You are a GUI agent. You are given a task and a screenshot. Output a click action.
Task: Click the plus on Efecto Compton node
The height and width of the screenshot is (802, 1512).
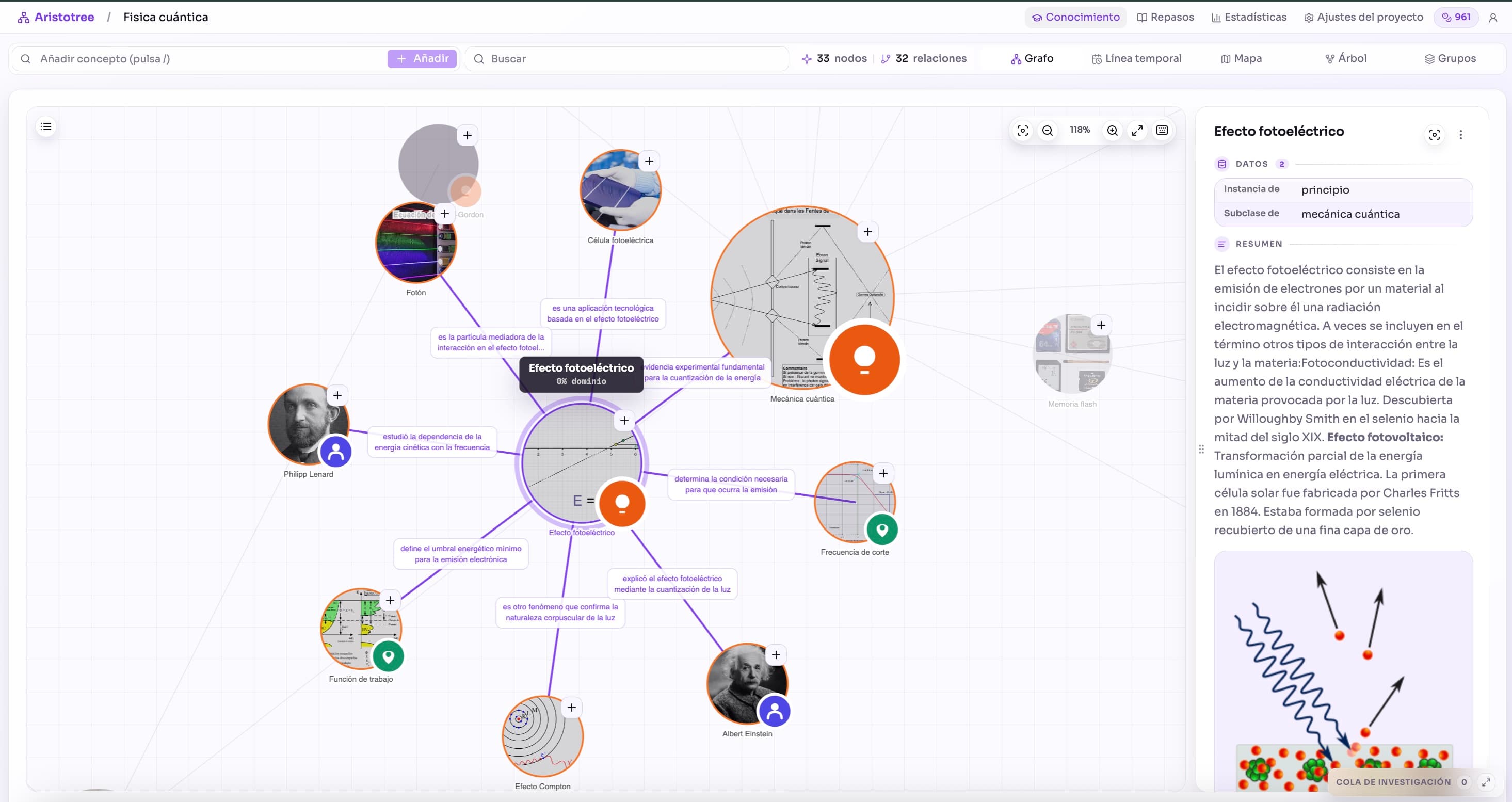(x=571, y=708)
